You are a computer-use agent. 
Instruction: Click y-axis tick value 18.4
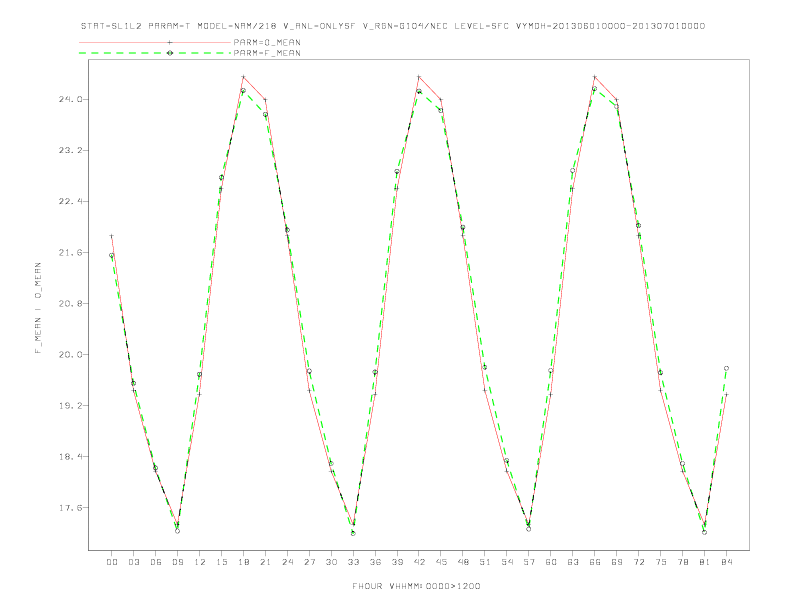(x=70, y=456)
